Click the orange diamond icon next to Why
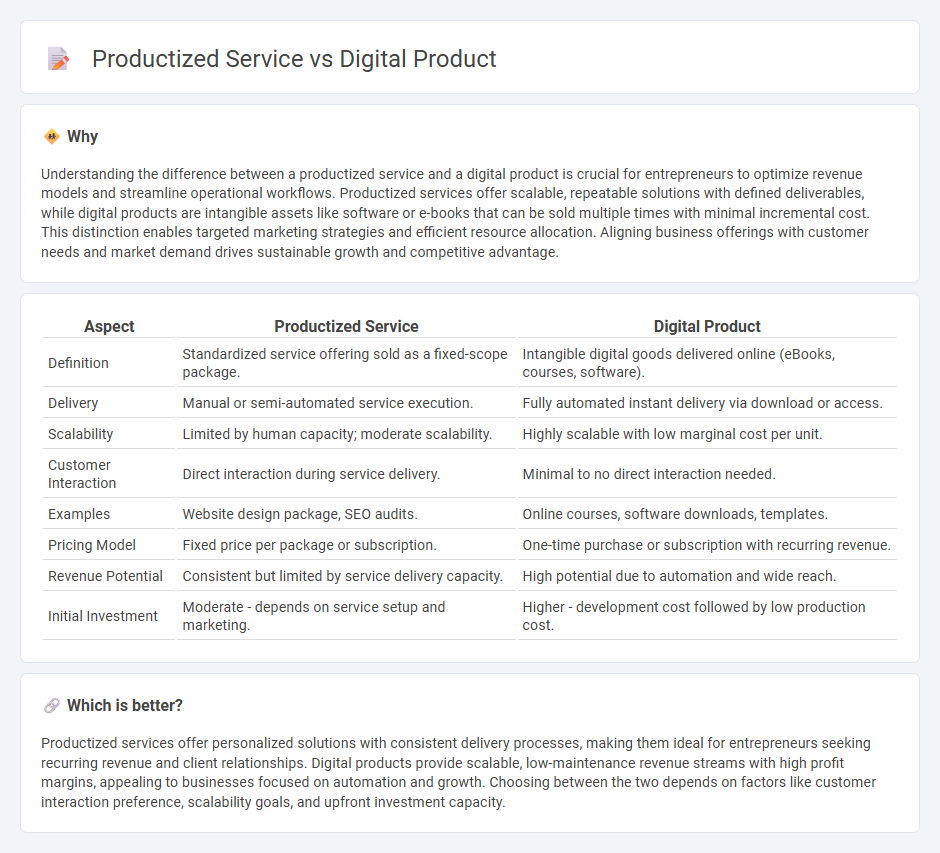 (x=52, y=137)
